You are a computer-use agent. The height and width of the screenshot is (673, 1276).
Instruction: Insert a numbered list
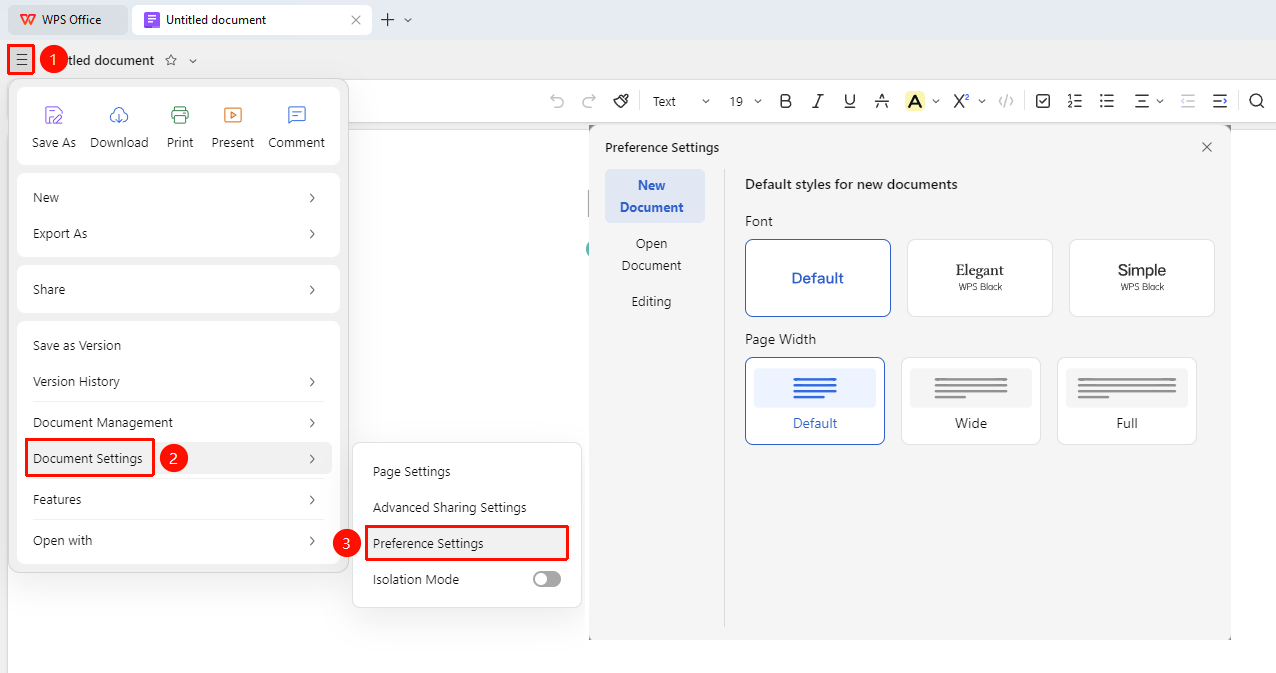click(x=1075, y=101)
